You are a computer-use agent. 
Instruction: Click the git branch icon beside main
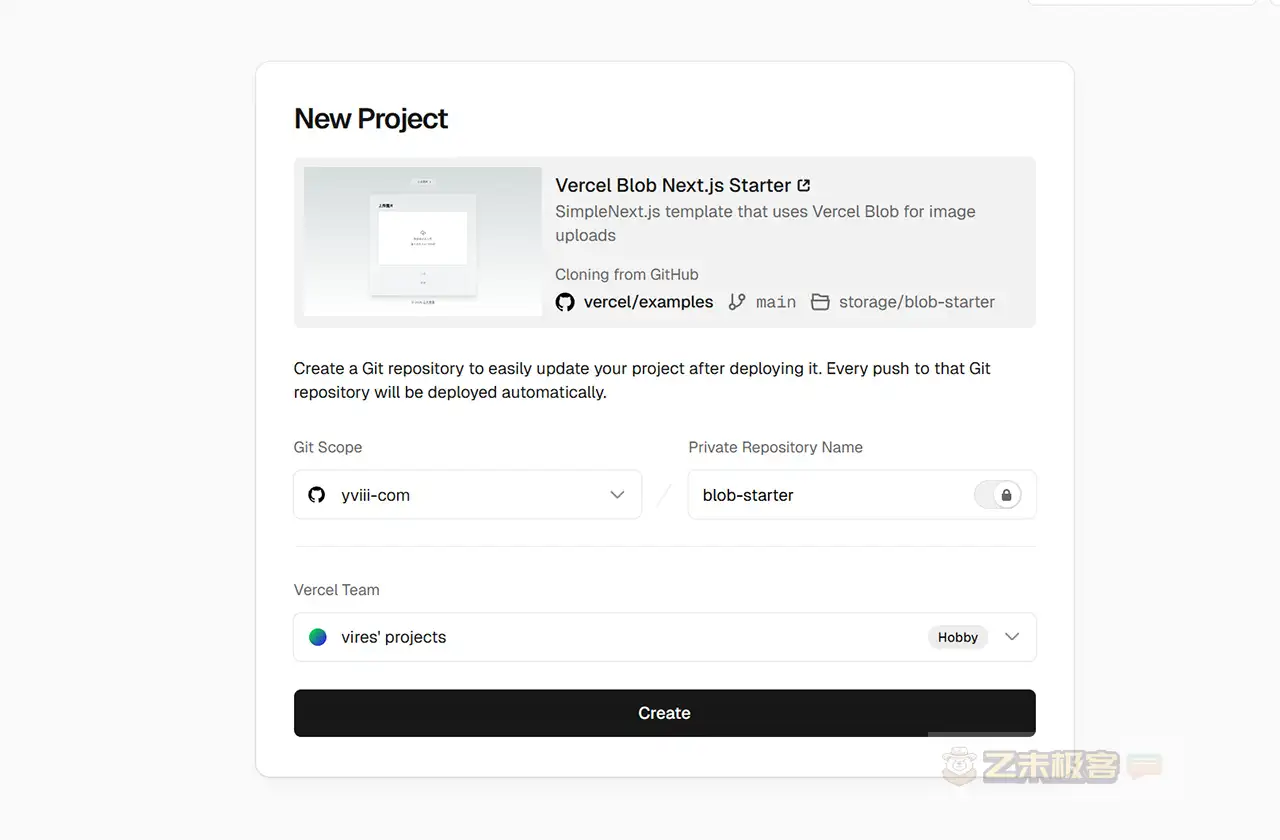pos(737,302)
